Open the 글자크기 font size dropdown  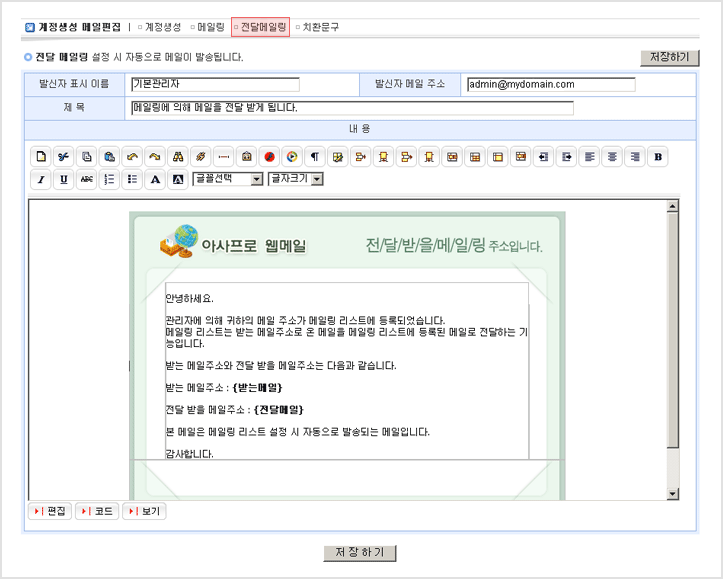point(295,179)
